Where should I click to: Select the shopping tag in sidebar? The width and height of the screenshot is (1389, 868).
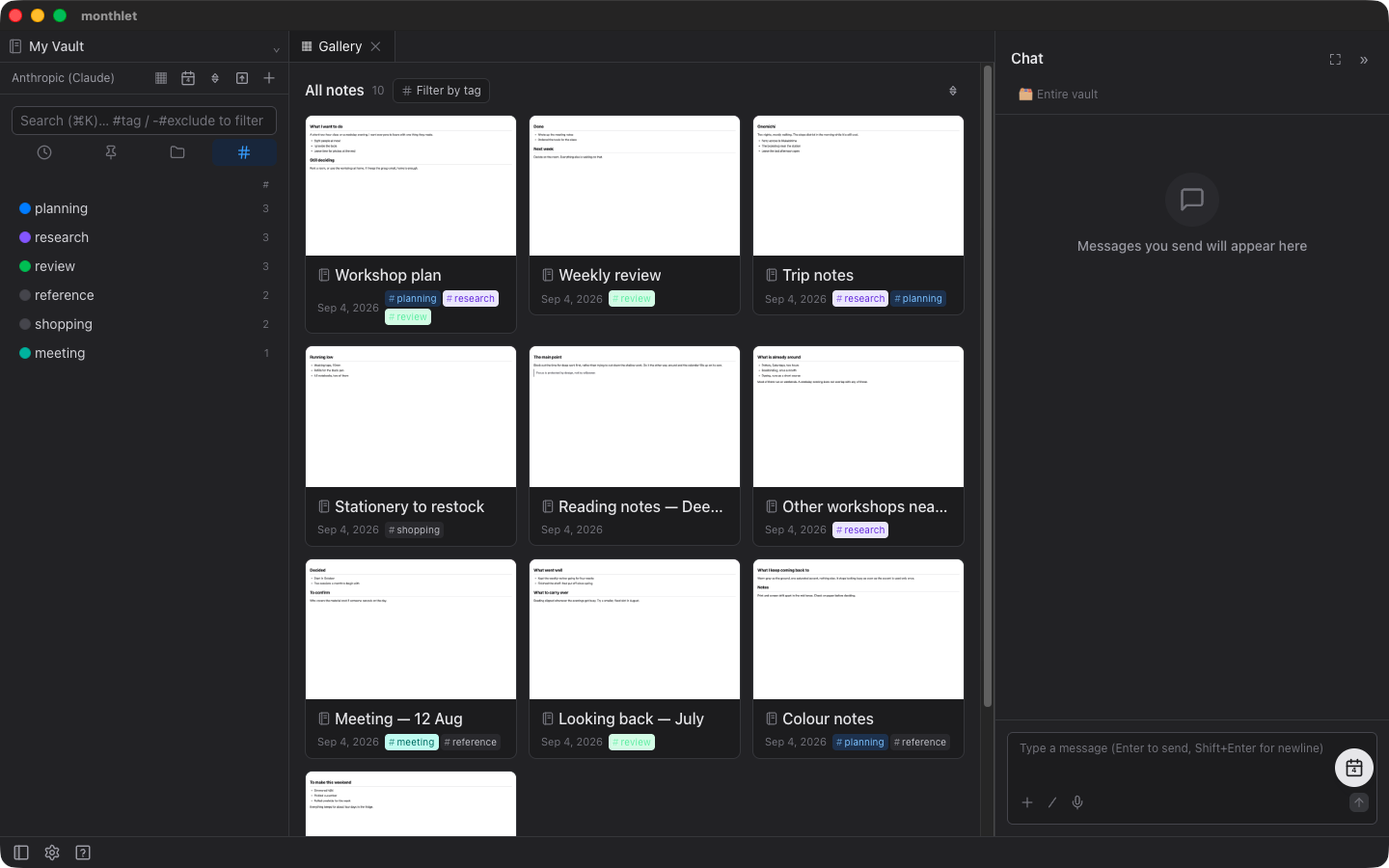coord(145,324)
